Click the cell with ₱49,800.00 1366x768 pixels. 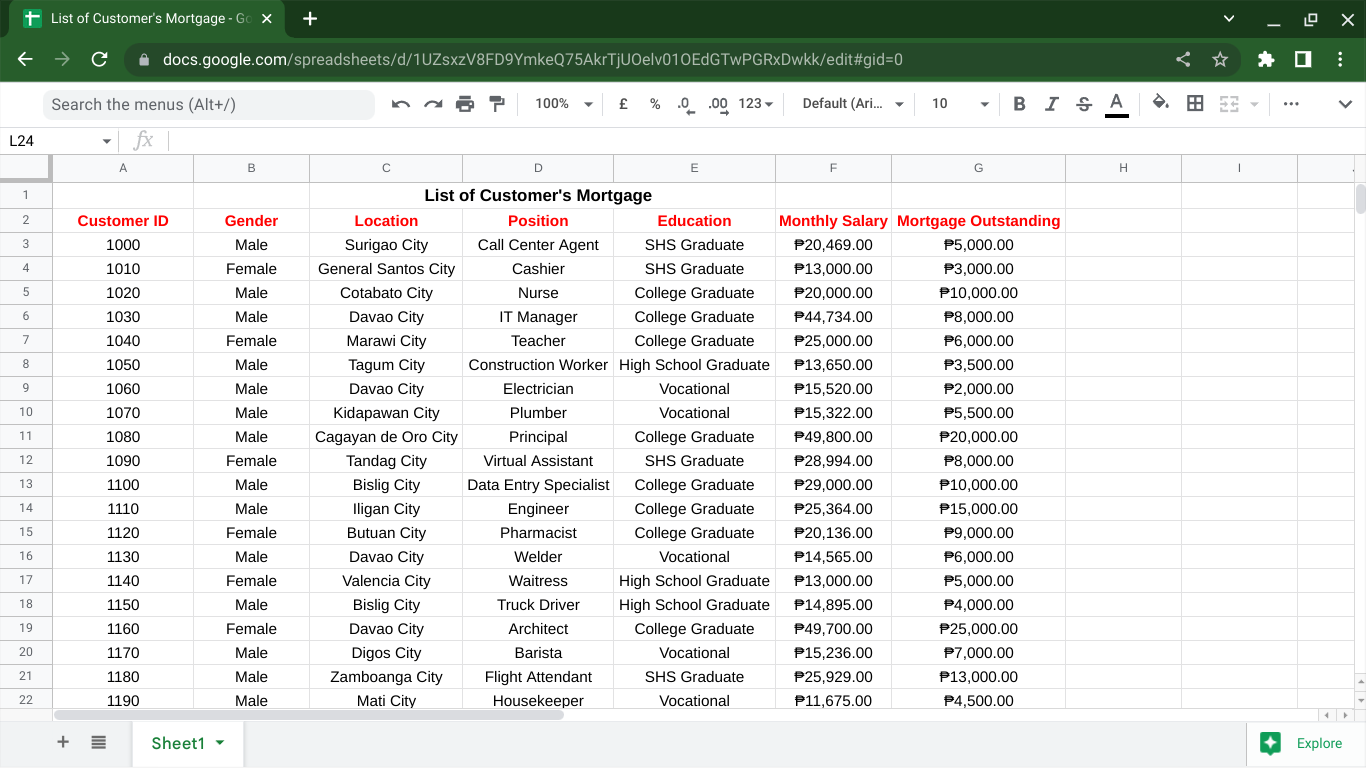[833, 437]
